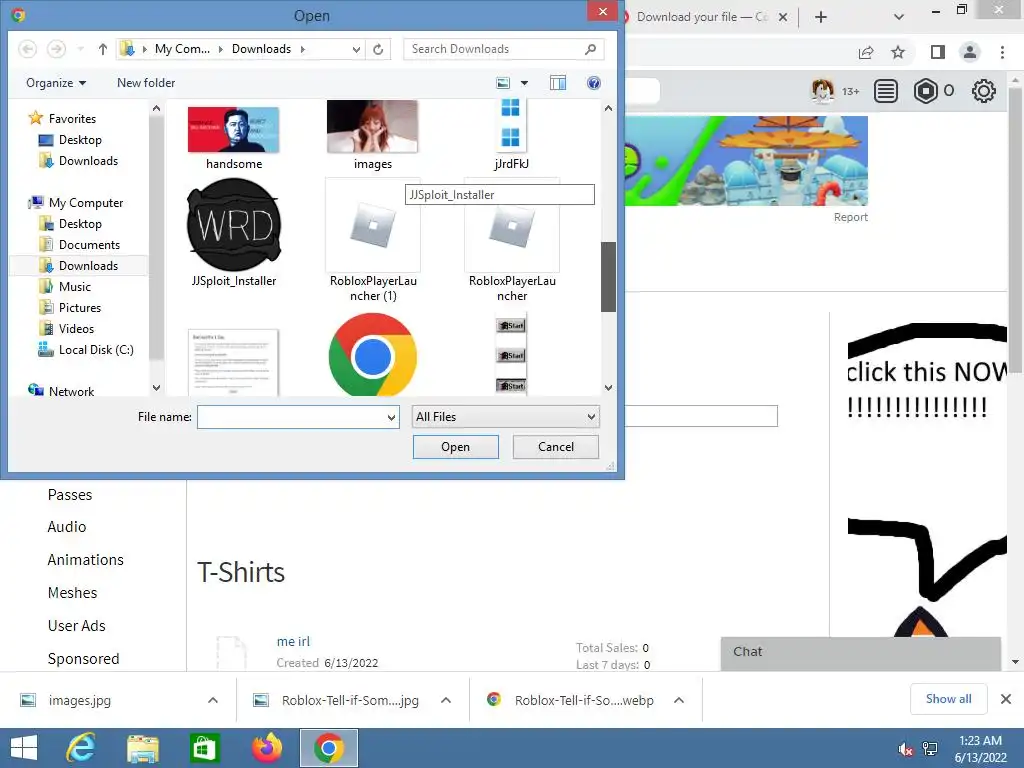
Task: Open Meshes in Roblox sidebar
Action: coord(72,593)
